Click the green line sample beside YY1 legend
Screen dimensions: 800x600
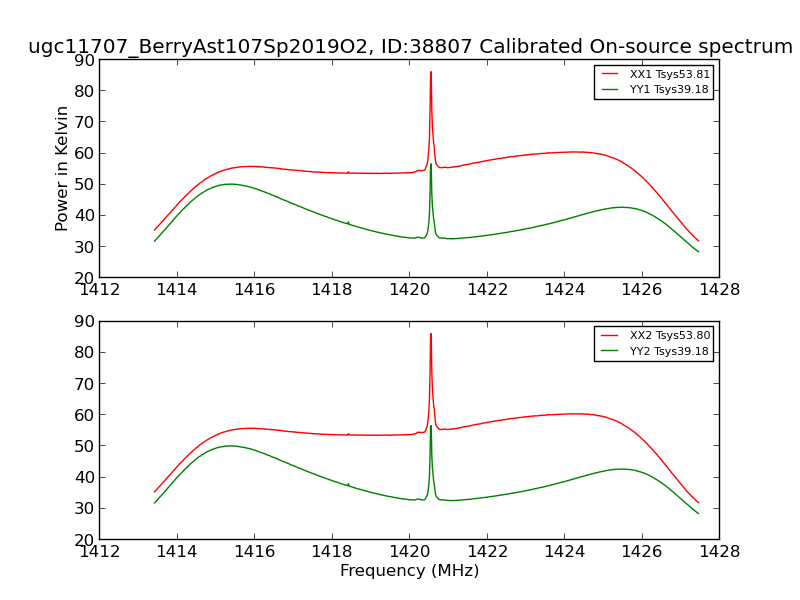(x=610, y=89)
